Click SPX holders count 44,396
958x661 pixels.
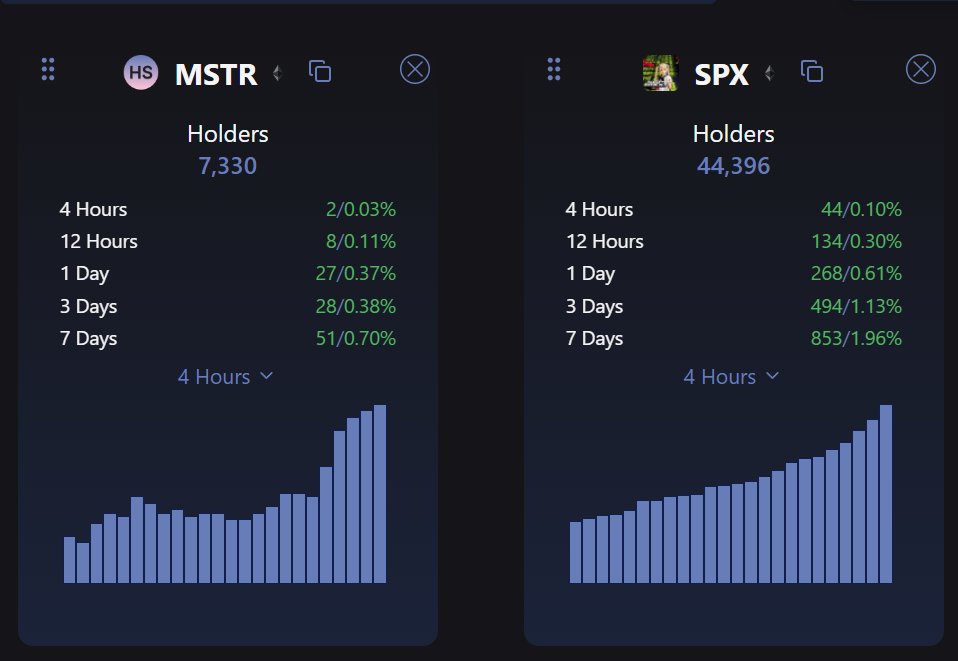point(734,166)
